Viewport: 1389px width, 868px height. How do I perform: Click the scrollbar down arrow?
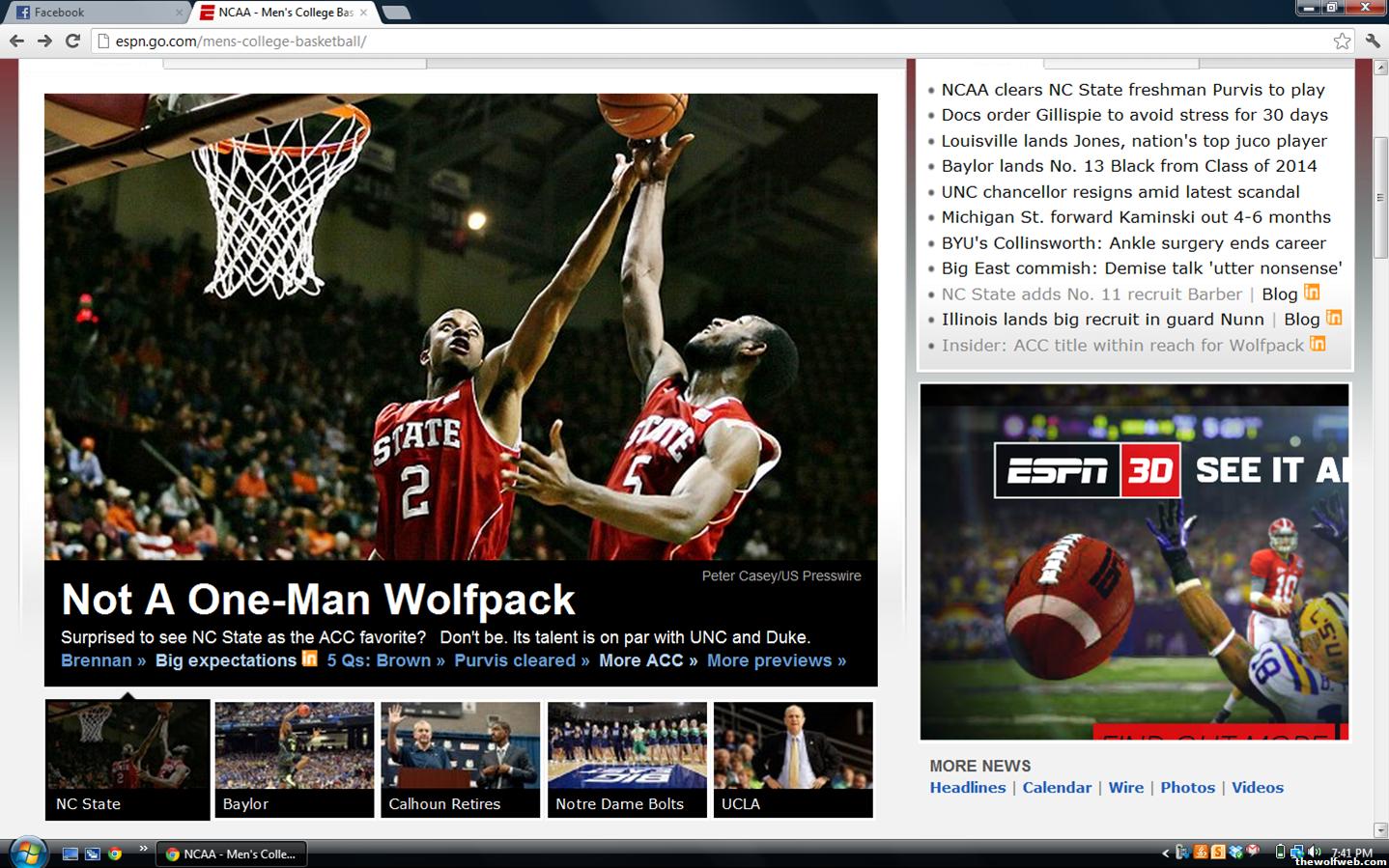pos(1380,829)
